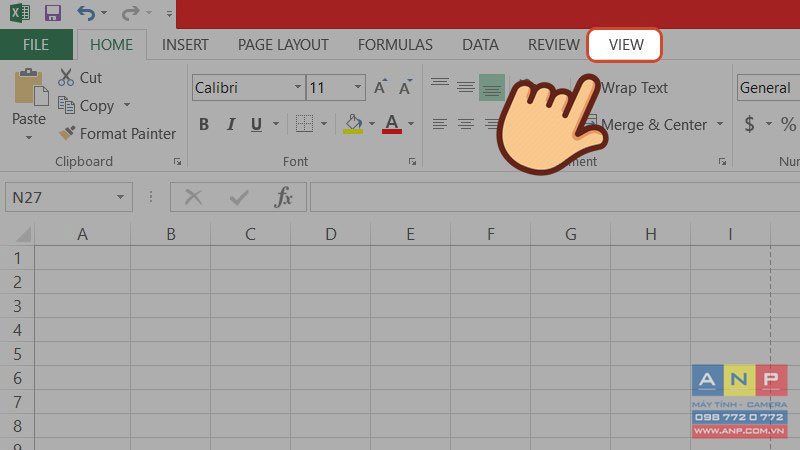Open Clipboard pane dialog launcher
Viewport: 800px width, 450px height.
[x=177, y=162]
